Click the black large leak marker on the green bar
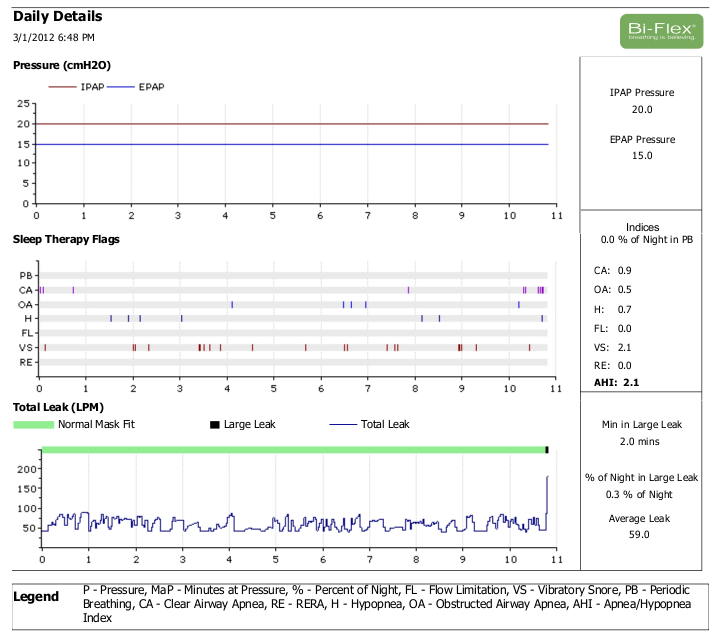 [546, 450]
